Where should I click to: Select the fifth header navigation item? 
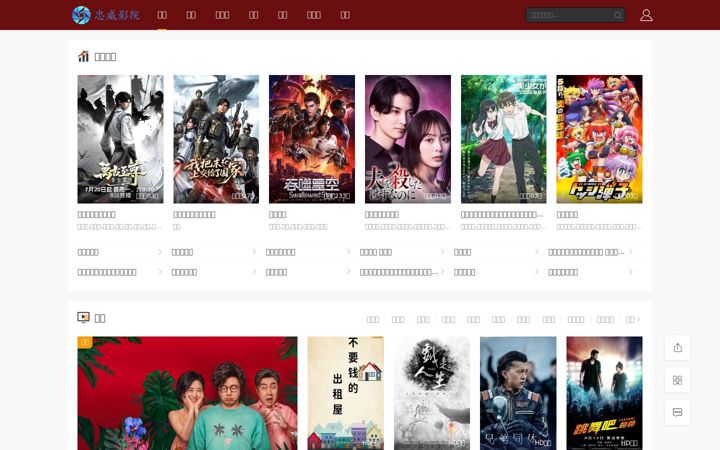[x=282, y=15]
